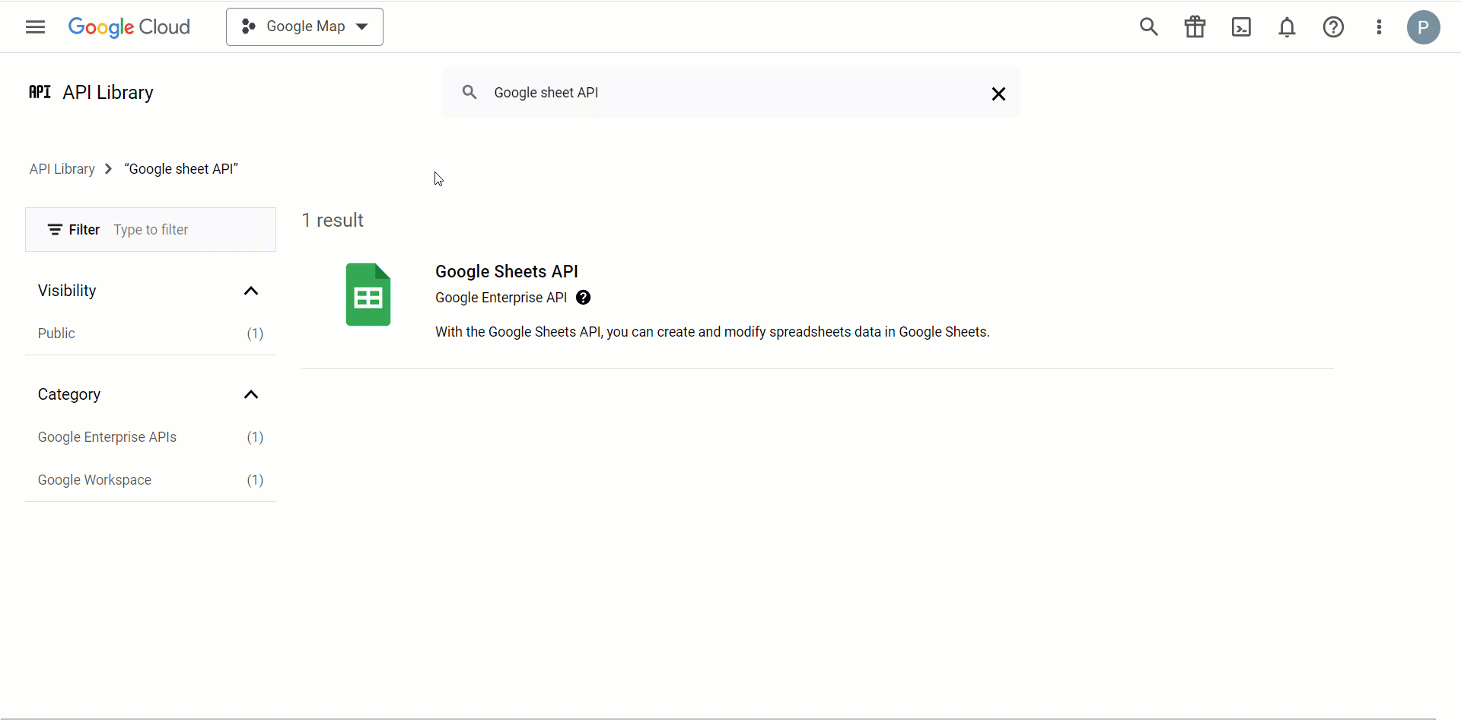1461x720 pixels.
Task: Click the search icon in API search box
Action: pos(469,92)
